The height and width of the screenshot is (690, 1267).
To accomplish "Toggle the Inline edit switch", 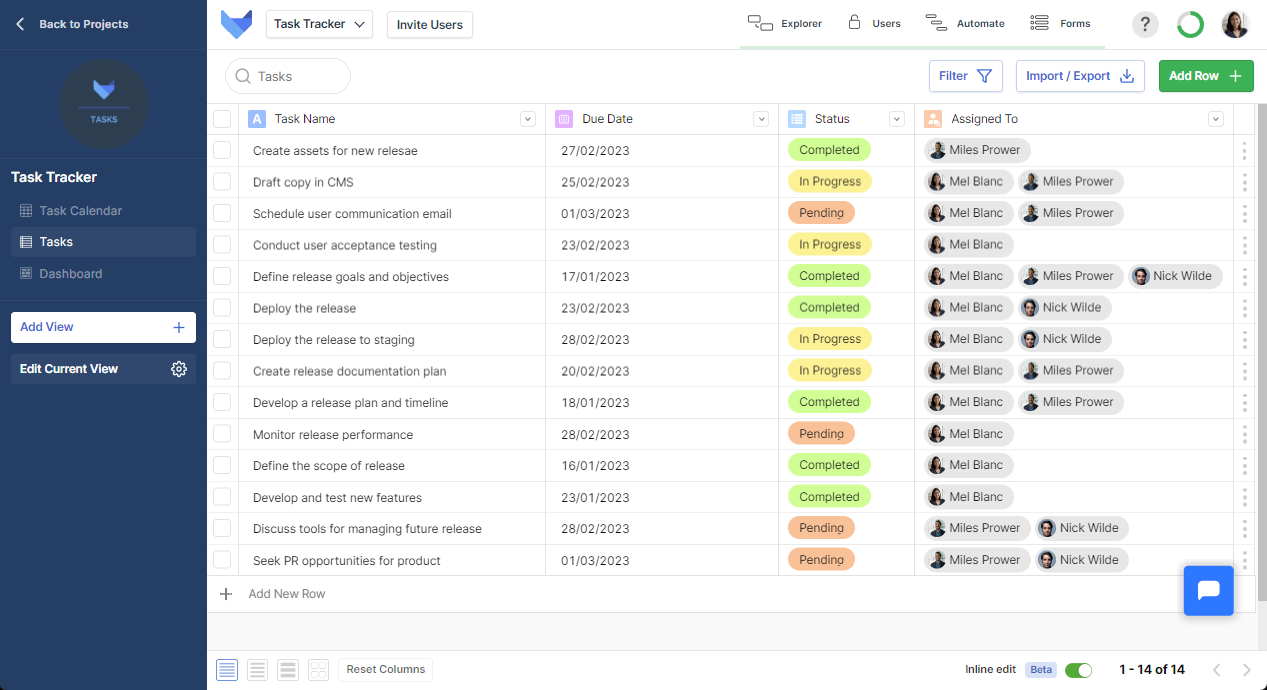I will tap(1078, 670).
